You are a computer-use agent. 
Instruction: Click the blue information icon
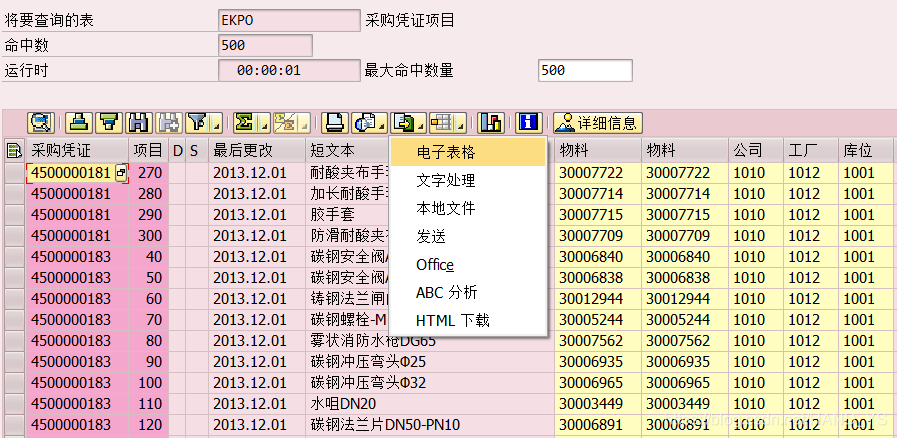tap(529, 122)
